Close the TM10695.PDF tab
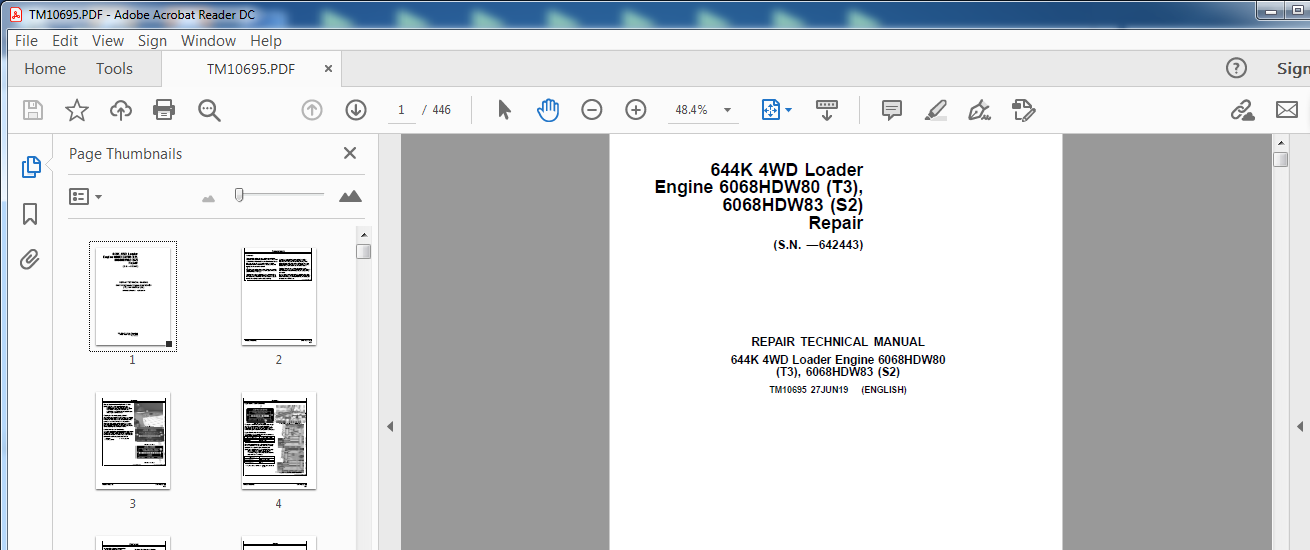The height and width of the screenshot is (550, 1310). pyautogui.click(x=328, y=69)
